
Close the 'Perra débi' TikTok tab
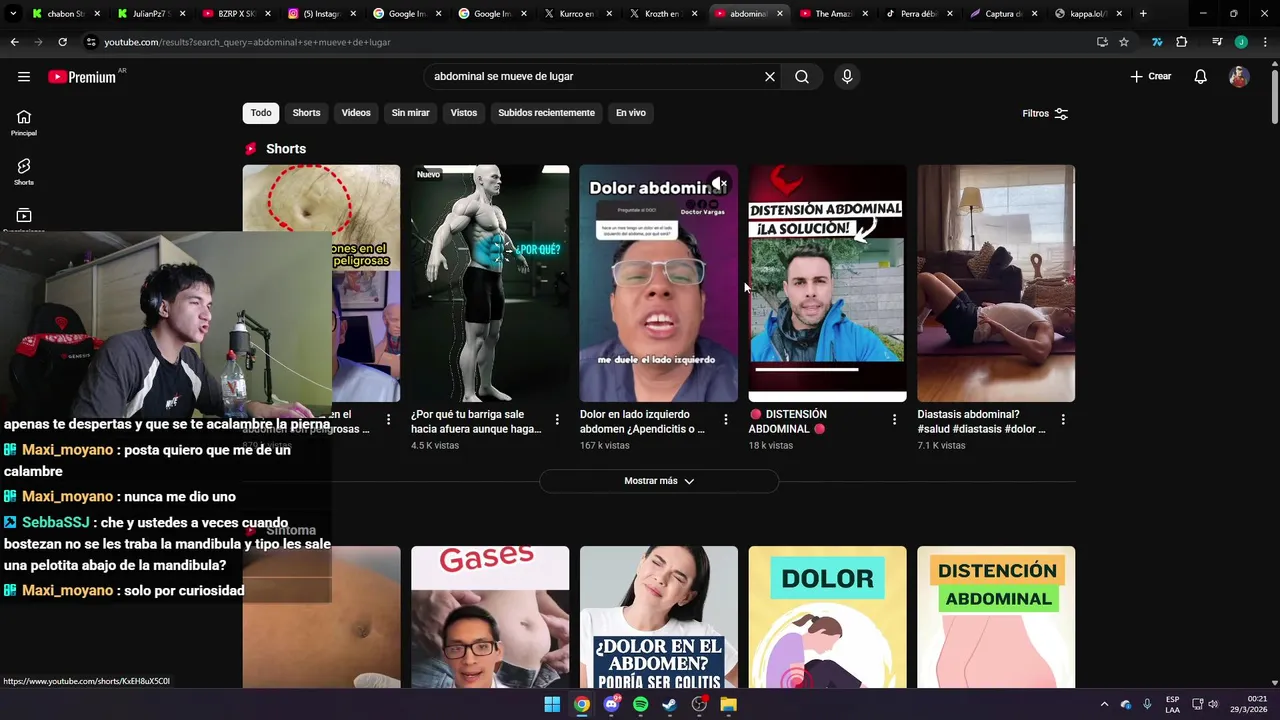click(949, 14)
